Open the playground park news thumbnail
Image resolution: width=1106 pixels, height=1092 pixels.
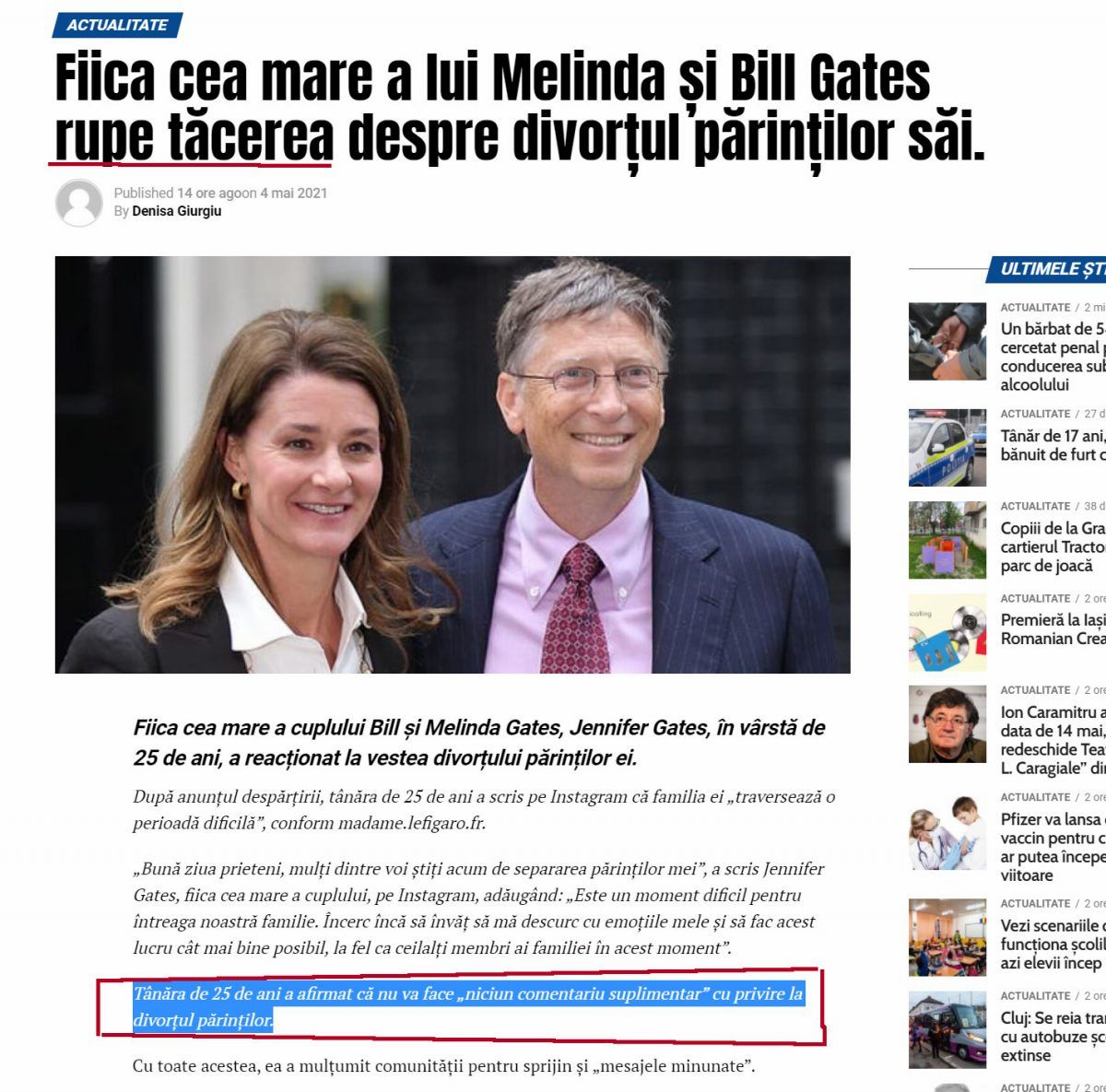[947, 540]
